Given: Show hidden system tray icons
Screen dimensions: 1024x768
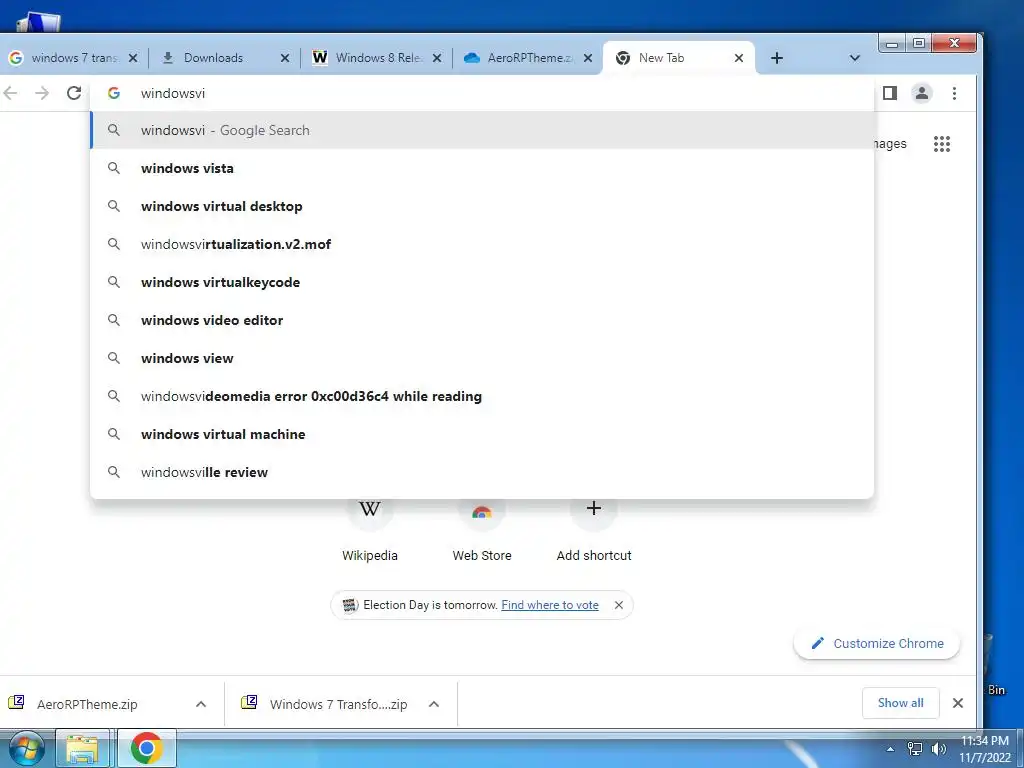Looking at the screenshot, I should (889, 749).
